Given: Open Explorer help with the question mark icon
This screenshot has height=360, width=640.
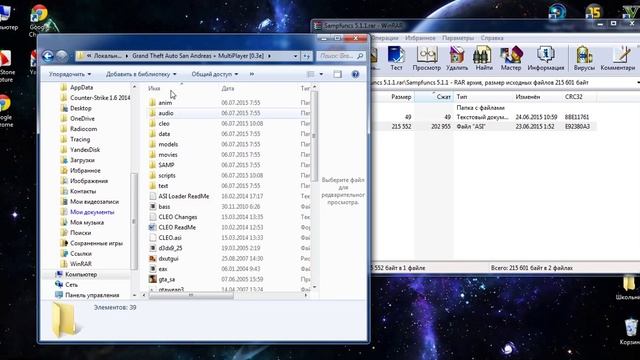Looking at the screenshot, I should (x=355, y=74).
